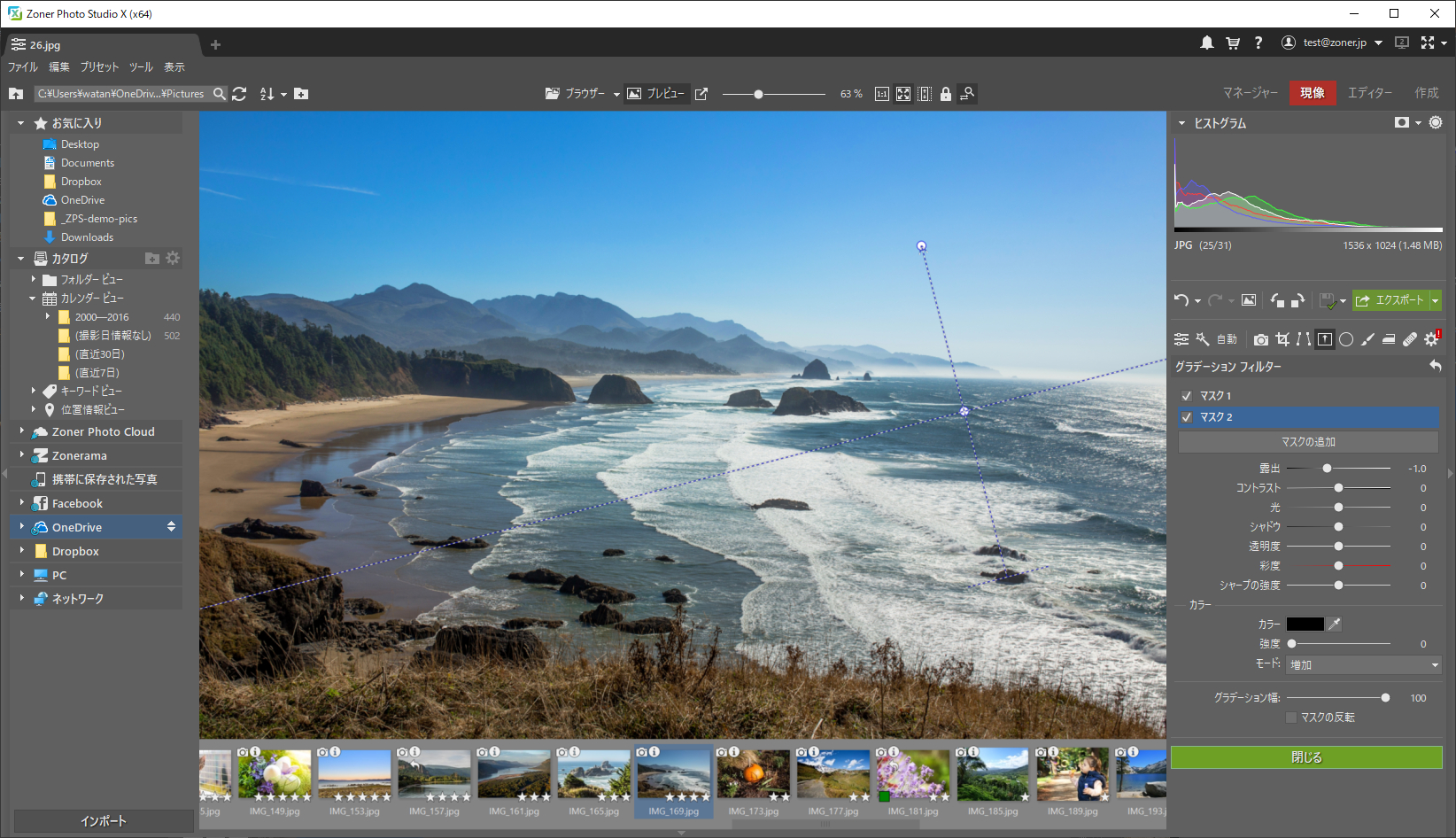Image resolution: width=1456 pixels, height=838 pixels.
Task: Click the 露出 exposure slider handle
Action: [1327, 469]
